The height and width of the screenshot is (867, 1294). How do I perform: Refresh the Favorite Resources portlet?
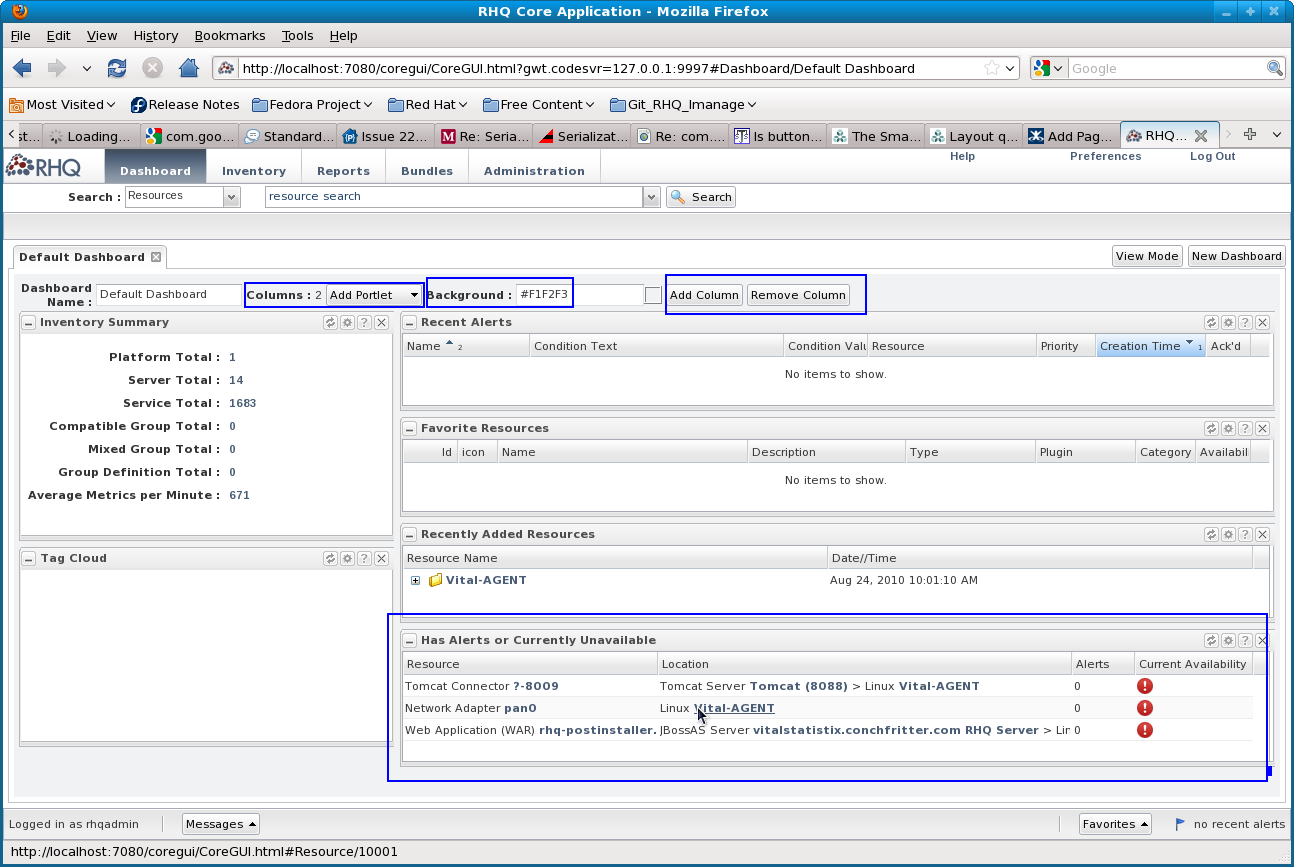tap(1211, 428)
